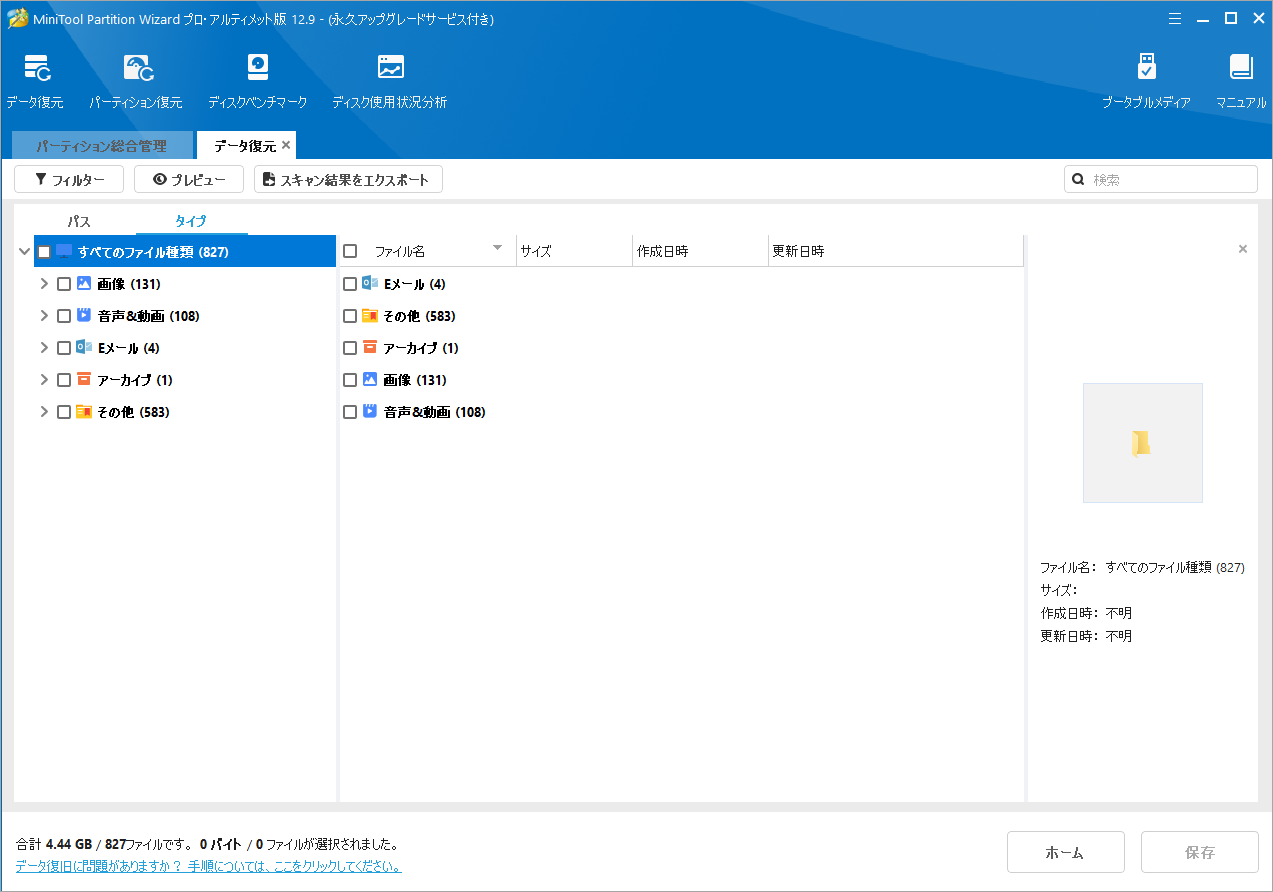The height and width of the screenshot is (892, 1273).
Task: Select その他 (583) row in file list
Action: coord(682,316)
